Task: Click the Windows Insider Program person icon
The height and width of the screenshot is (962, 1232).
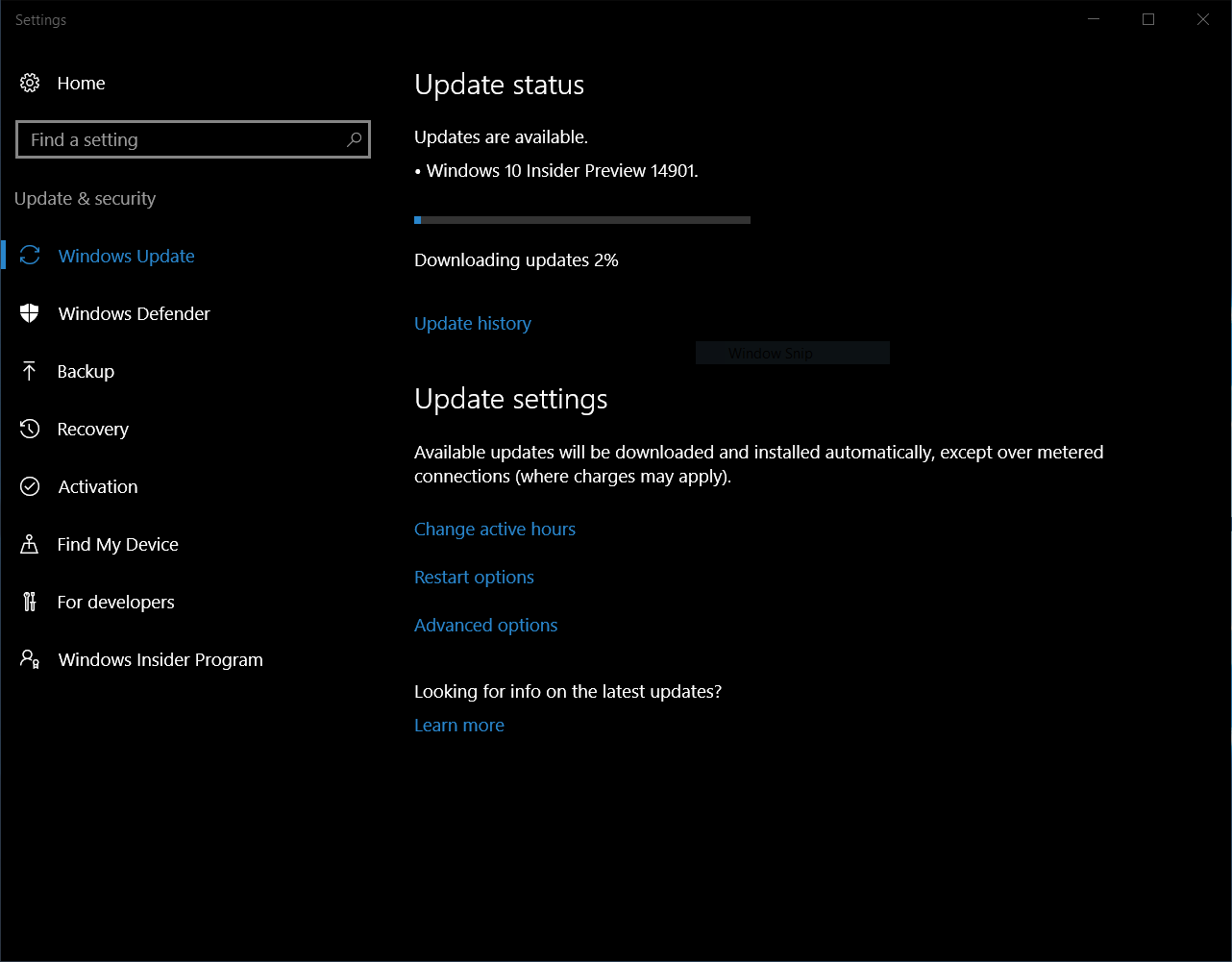Action: (x=30, y=659)
